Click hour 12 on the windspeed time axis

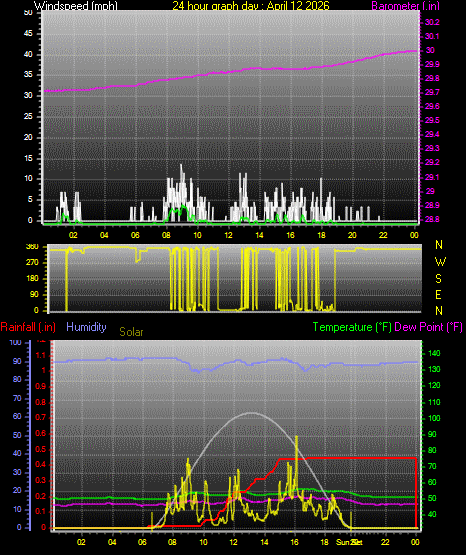[x=228, y=235]
